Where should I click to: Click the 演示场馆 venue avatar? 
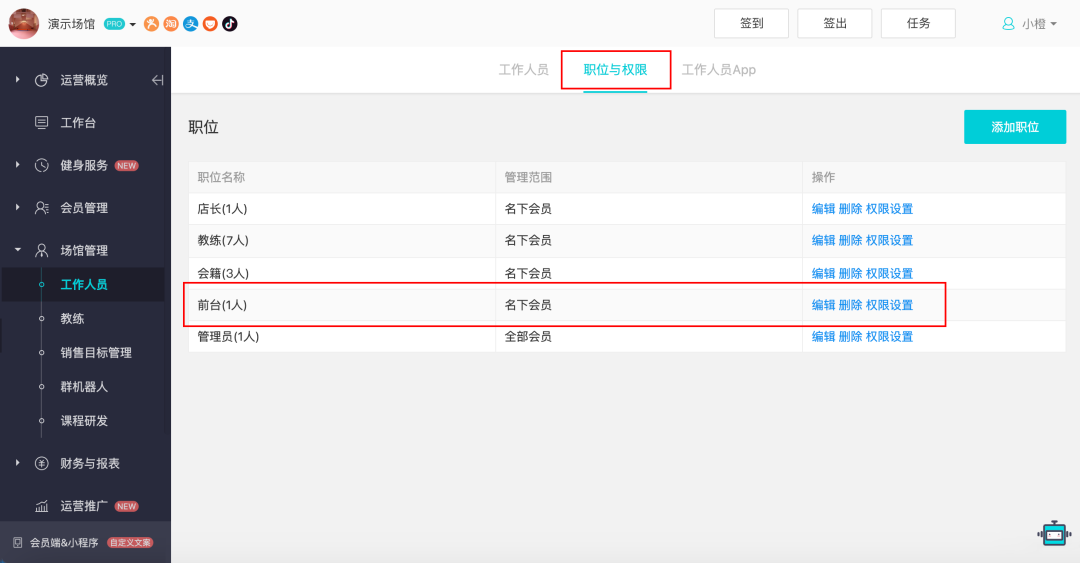(24, 24)
